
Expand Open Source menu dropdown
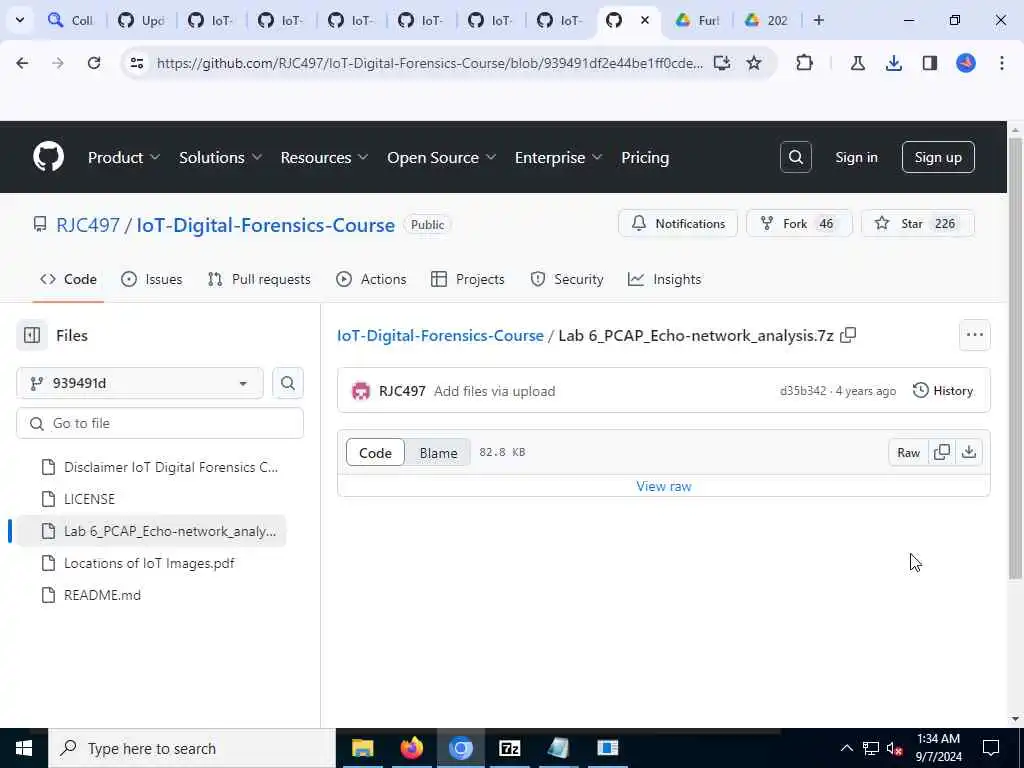(x=441, y=157)
